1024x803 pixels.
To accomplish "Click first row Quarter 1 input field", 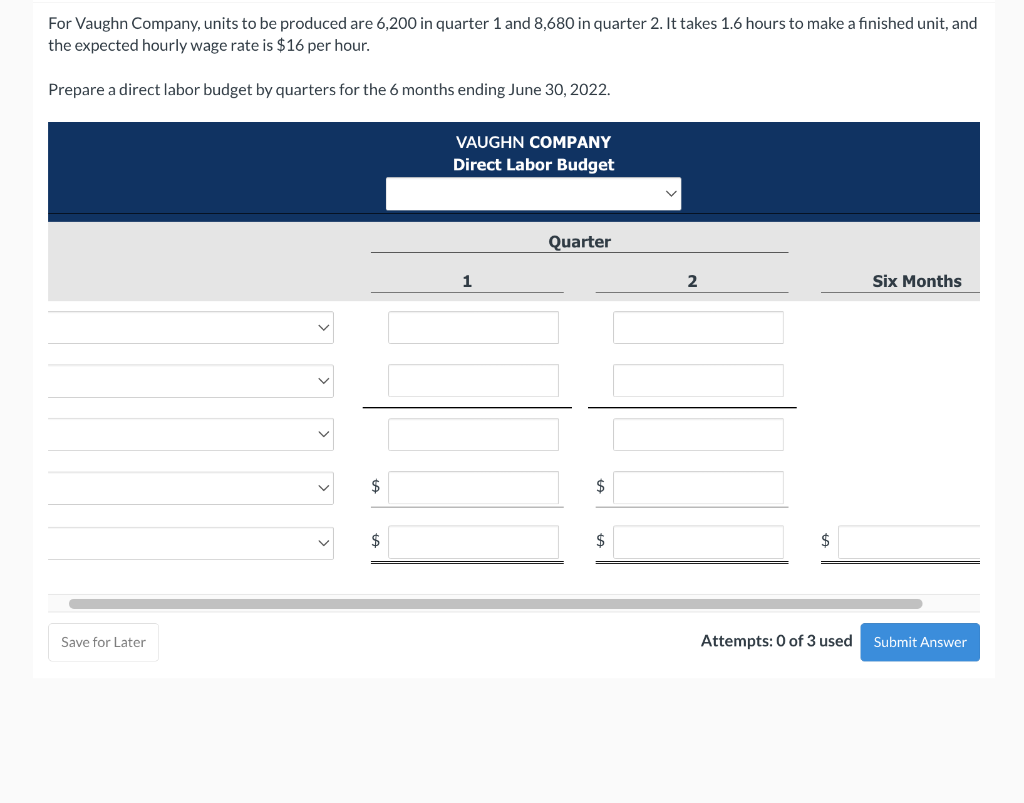I will (473, 328).
